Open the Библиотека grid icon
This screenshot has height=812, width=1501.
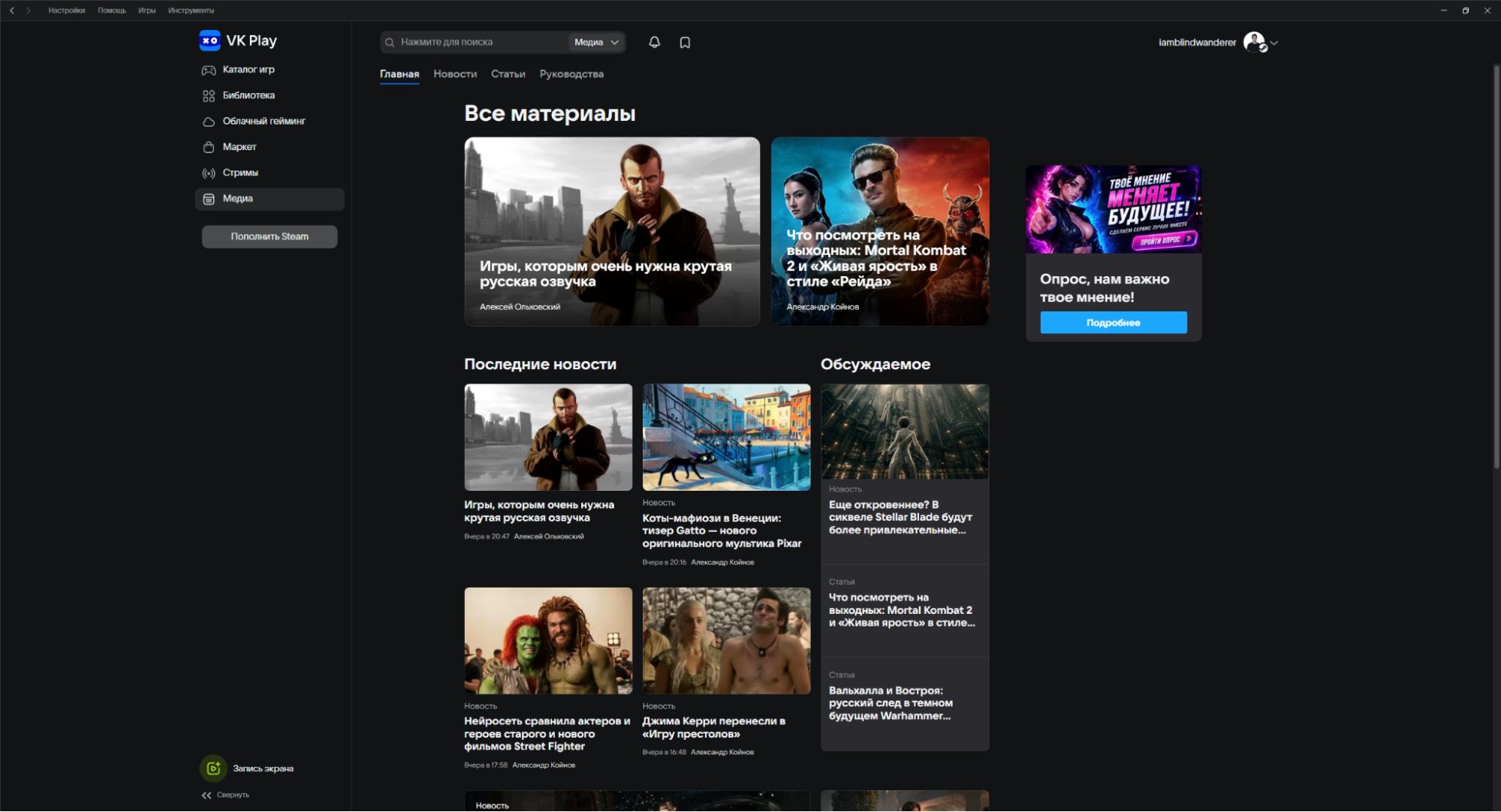209,96
